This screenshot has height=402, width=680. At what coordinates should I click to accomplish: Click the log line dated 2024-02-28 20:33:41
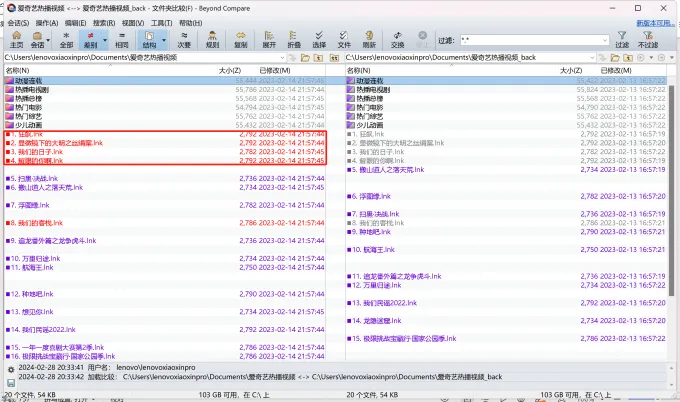click(x=107, y=367)
